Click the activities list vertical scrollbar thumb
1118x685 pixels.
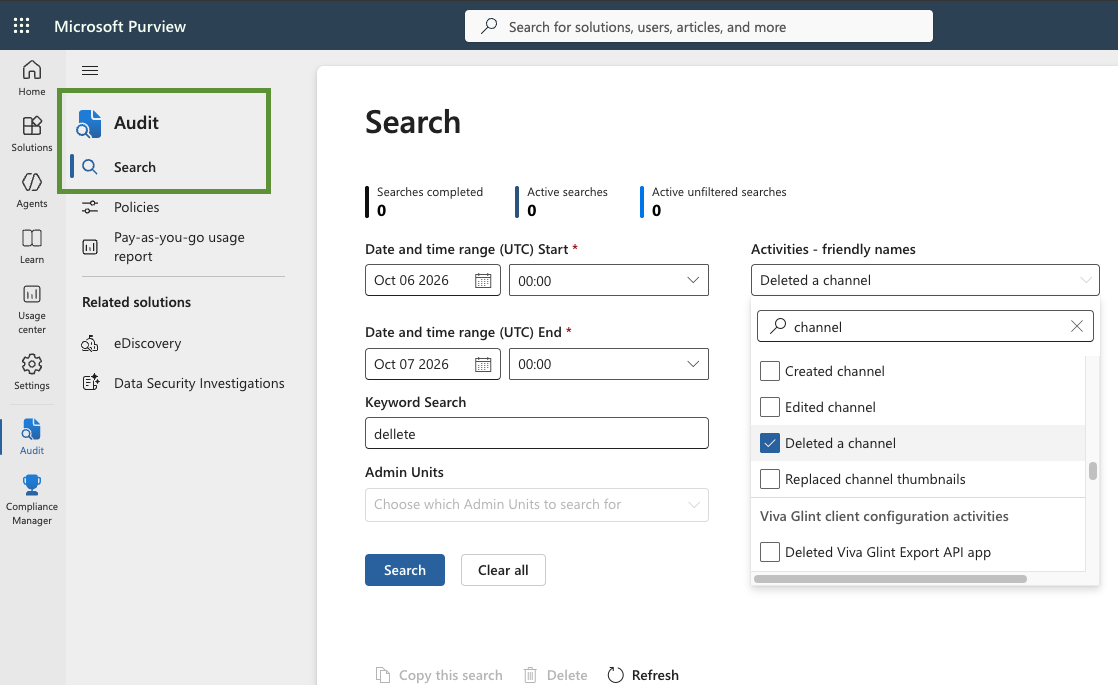click(1092, 471)
